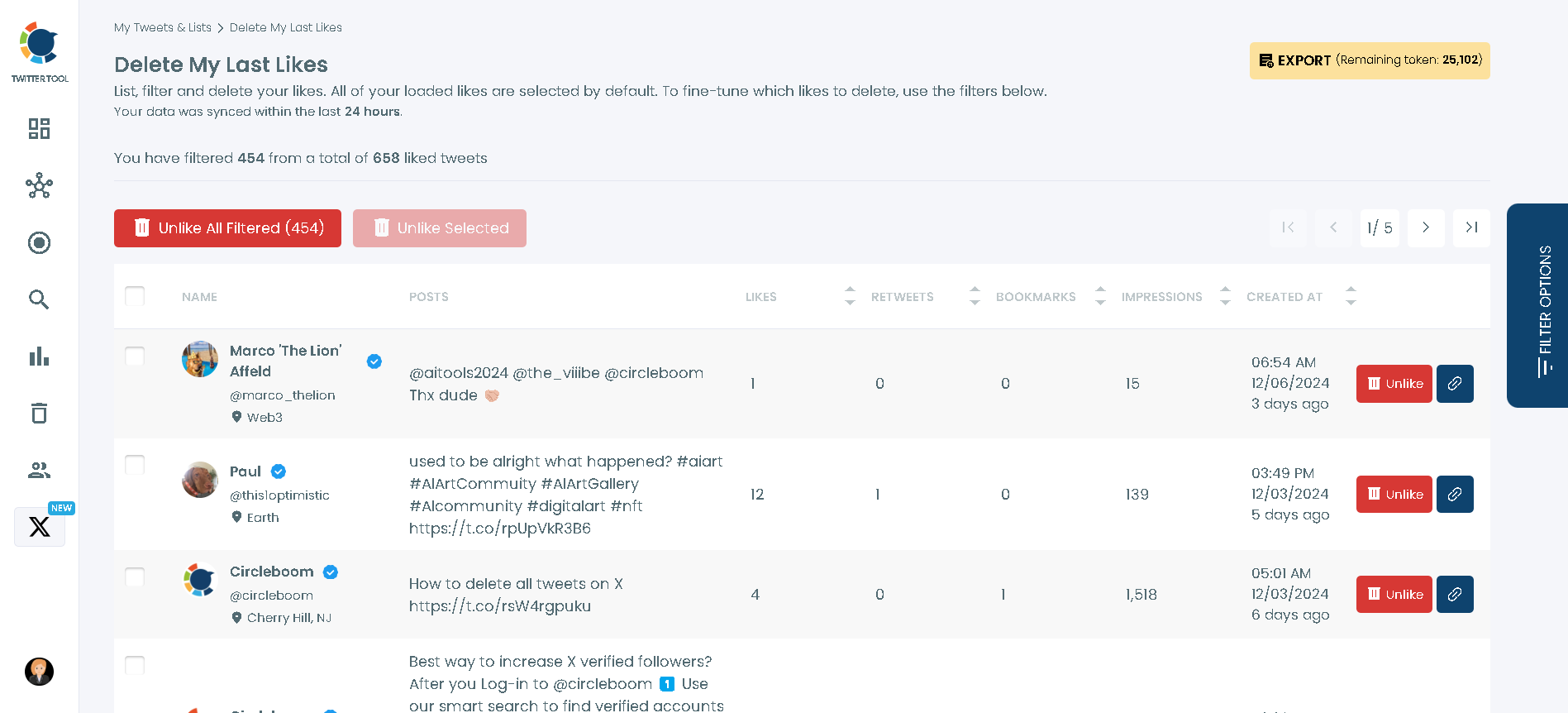
Task: Open the user profile avatar at bottom
Action: pos(39,672)
